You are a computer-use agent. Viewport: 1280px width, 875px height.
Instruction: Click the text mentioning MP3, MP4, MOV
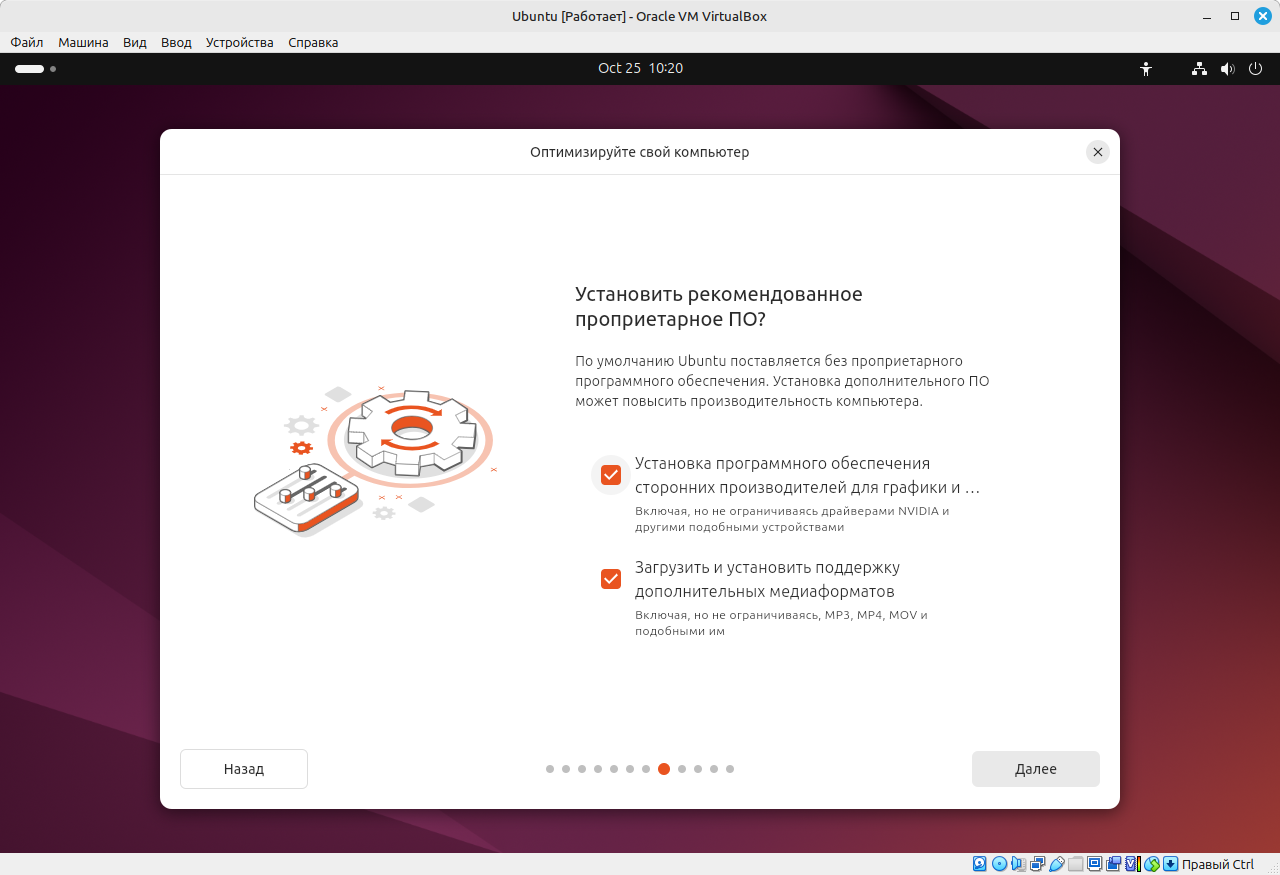pyautogui.click(x=782, y=623)
